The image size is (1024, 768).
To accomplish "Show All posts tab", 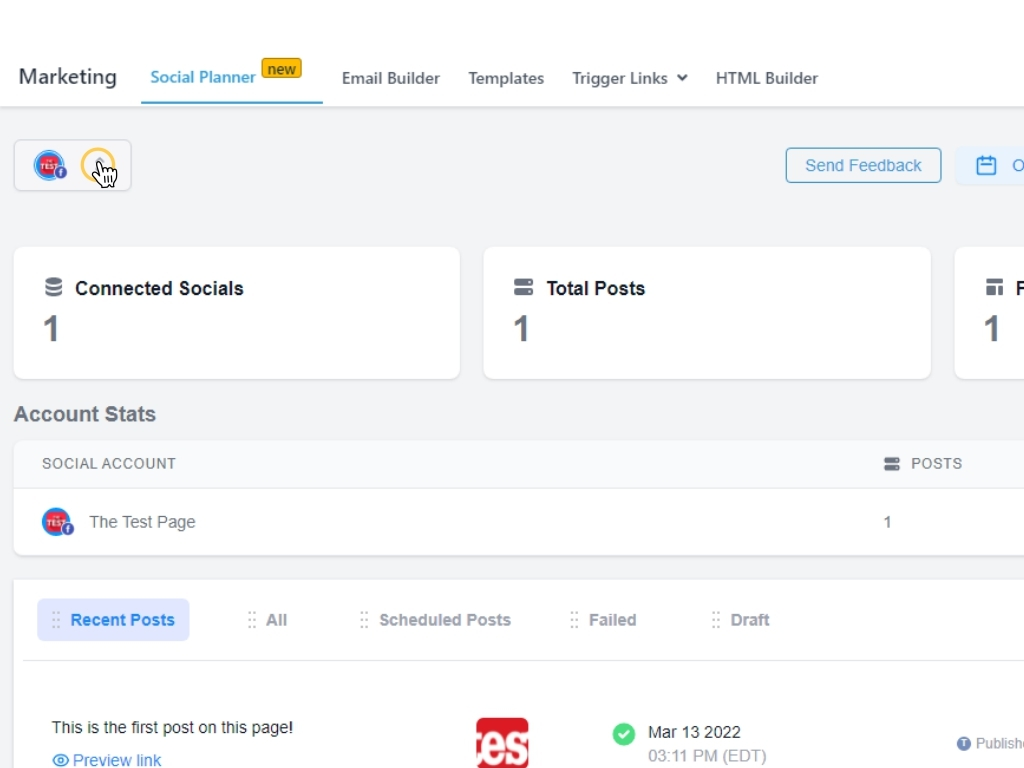I will tap(268, 620).
